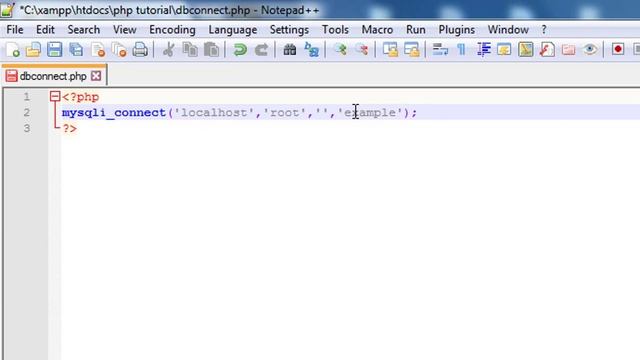This screenshot has width=640, height=360.
Task: Collapse the <?php fold marker
Action: 55,96
